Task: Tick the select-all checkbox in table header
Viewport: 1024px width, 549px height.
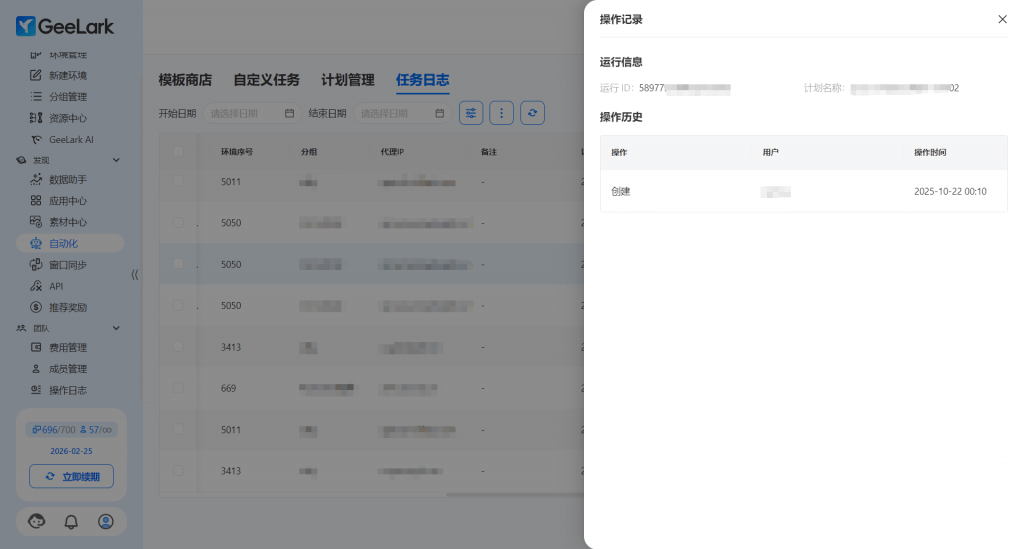Action: coord(178,152)
